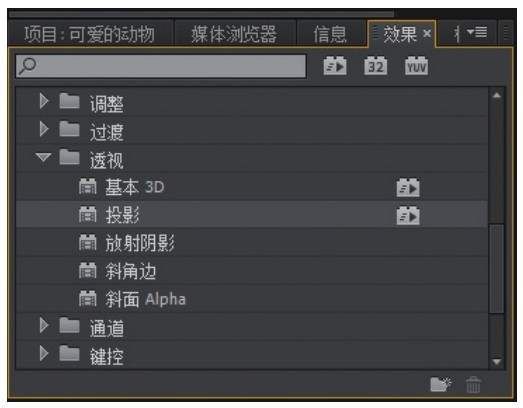Expand the 调整 folder
523x408 pixels.
pyautogui.click(x=44, y=101)
